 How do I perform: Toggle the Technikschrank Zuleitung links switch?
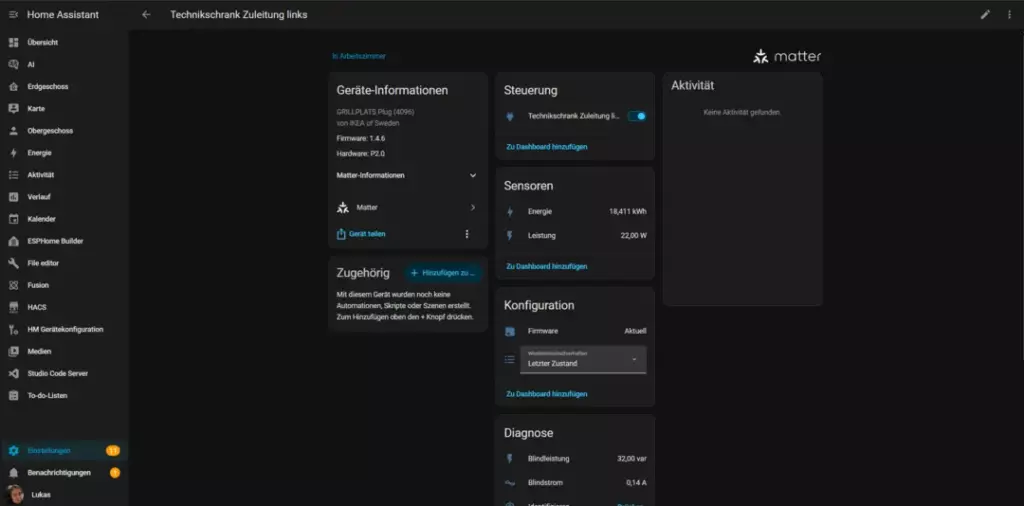click(x=637, y=116)
